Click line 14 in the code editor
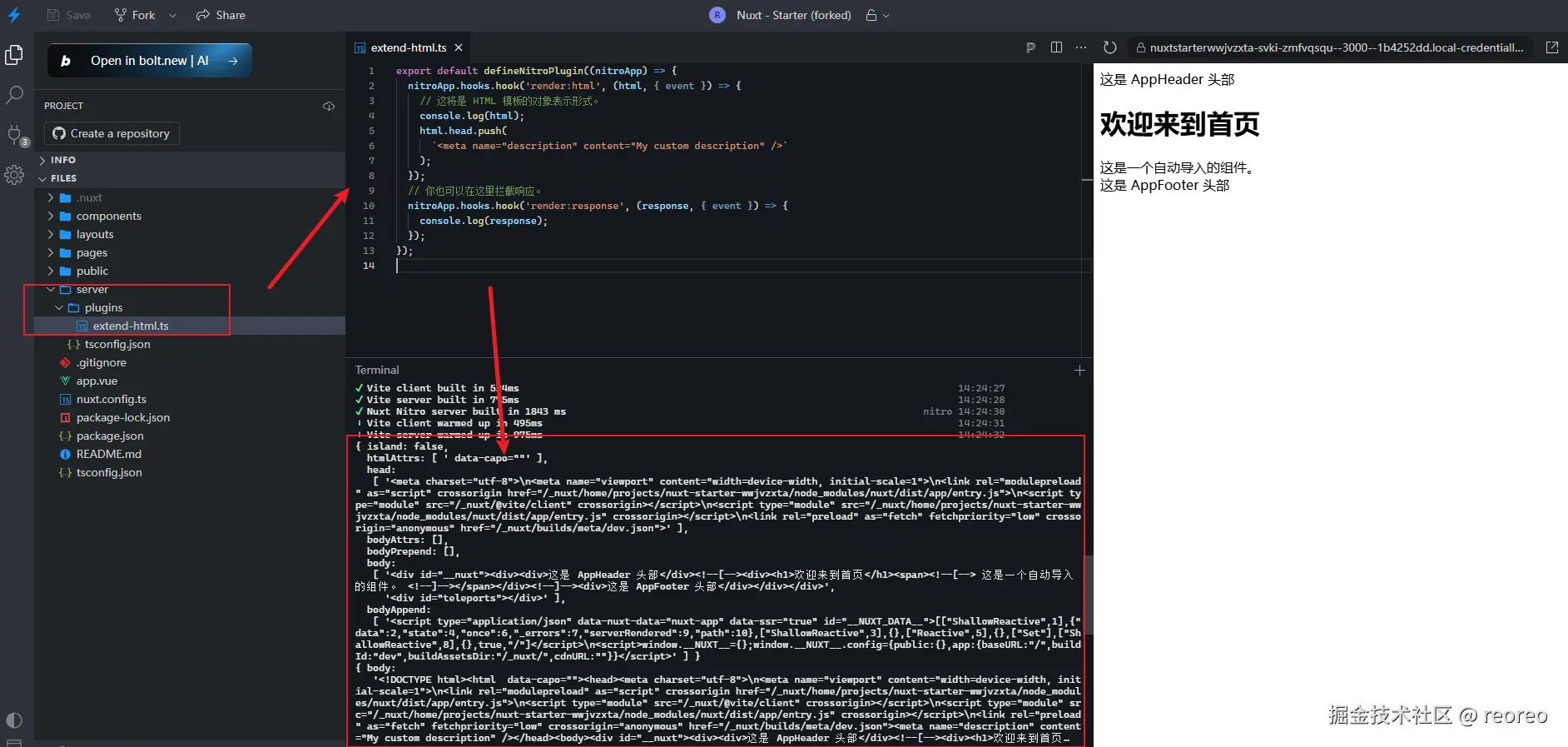1568x747 pixels. pyautogui.click(x=741, y=266)
